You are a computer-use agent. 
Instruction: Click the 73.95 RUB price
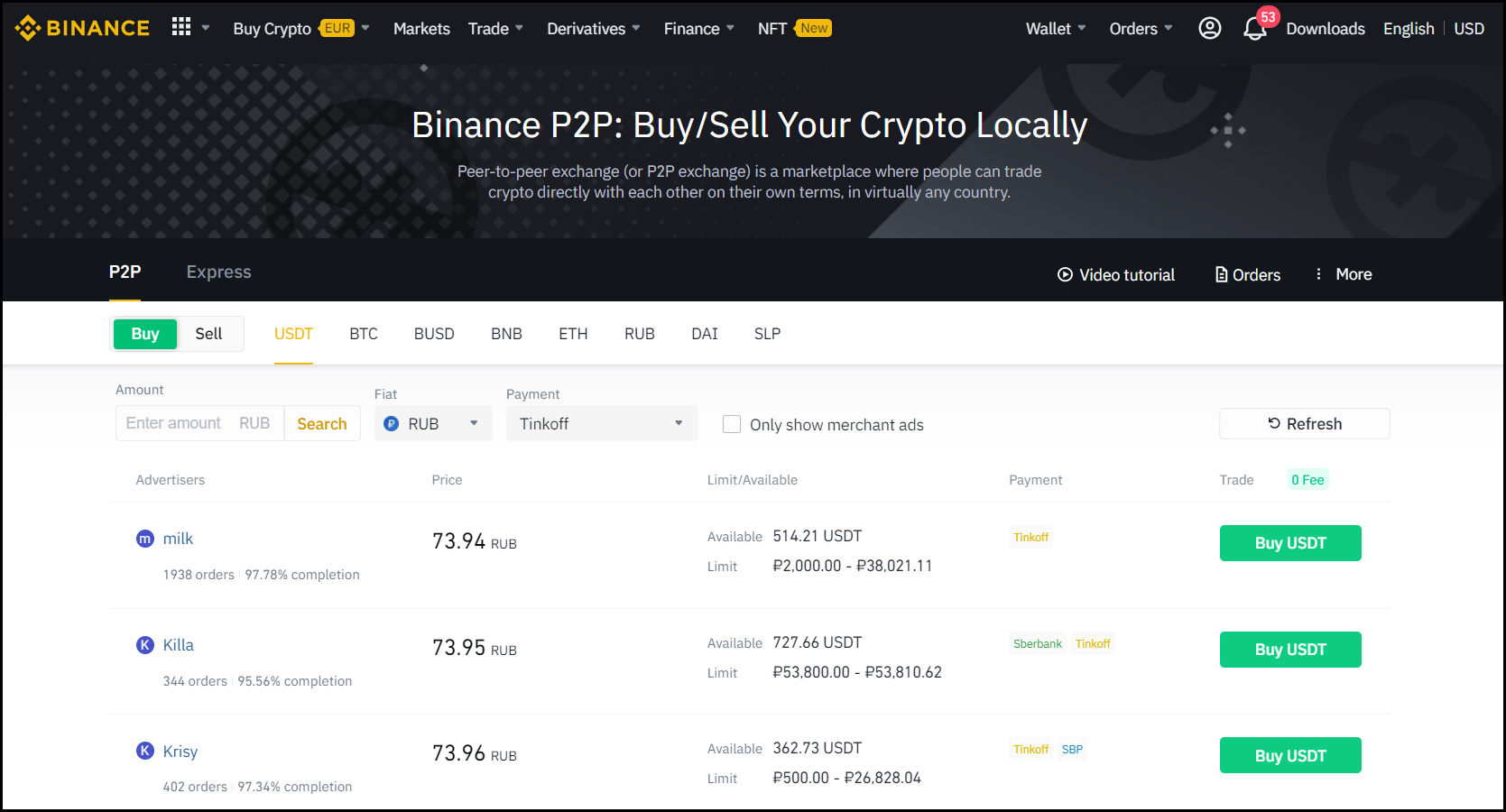475,648
